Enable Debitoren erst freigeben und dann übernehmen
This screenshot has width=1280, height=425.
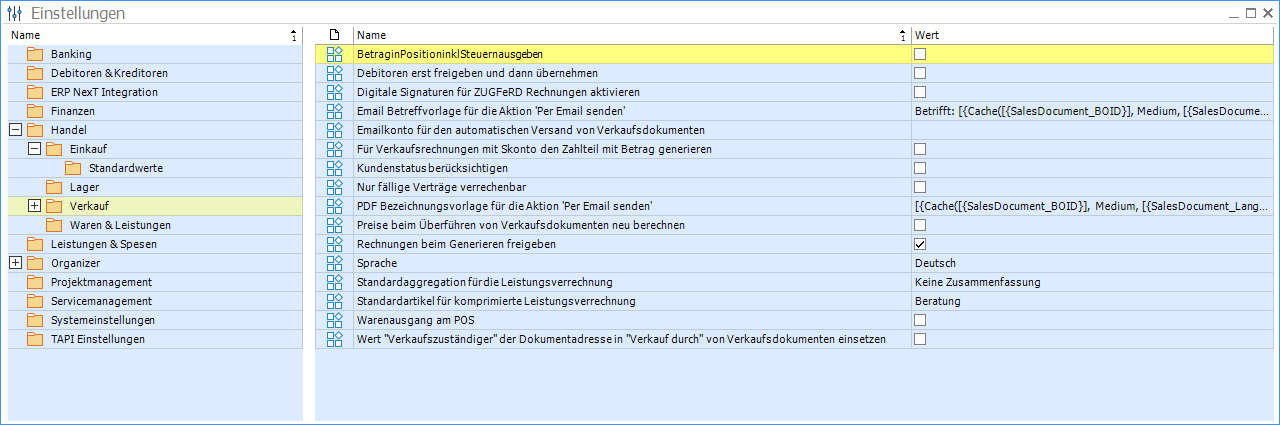point(920,73)
